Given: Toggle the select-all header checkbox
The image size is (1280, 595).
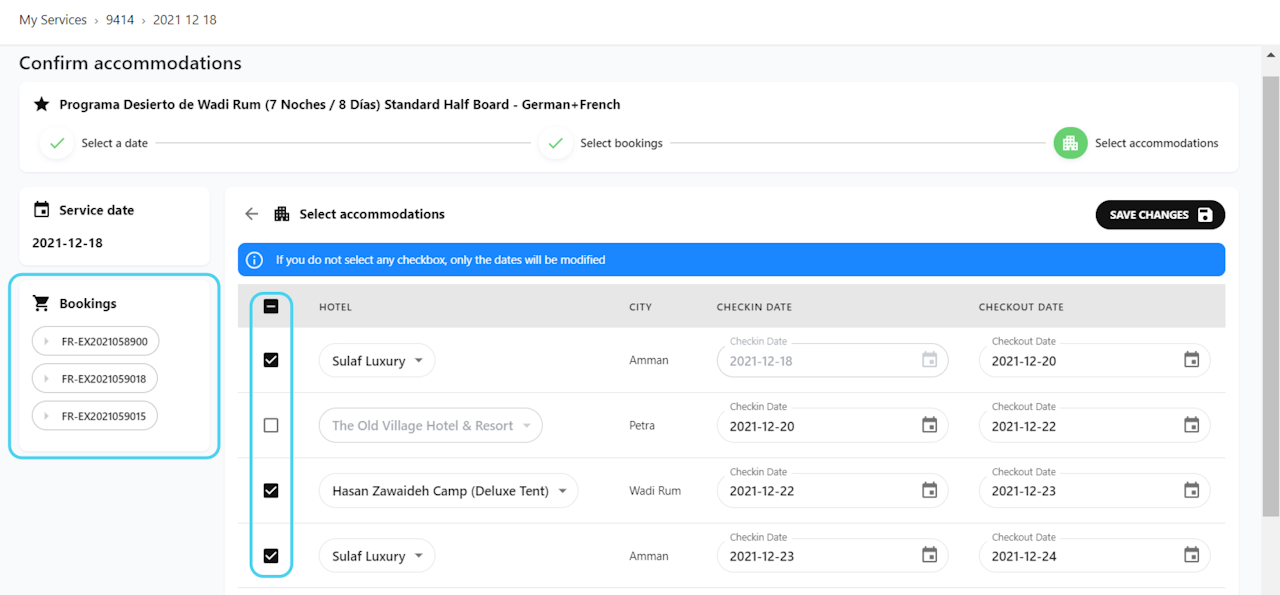Looking at the screenshot, I should [271, 307].
